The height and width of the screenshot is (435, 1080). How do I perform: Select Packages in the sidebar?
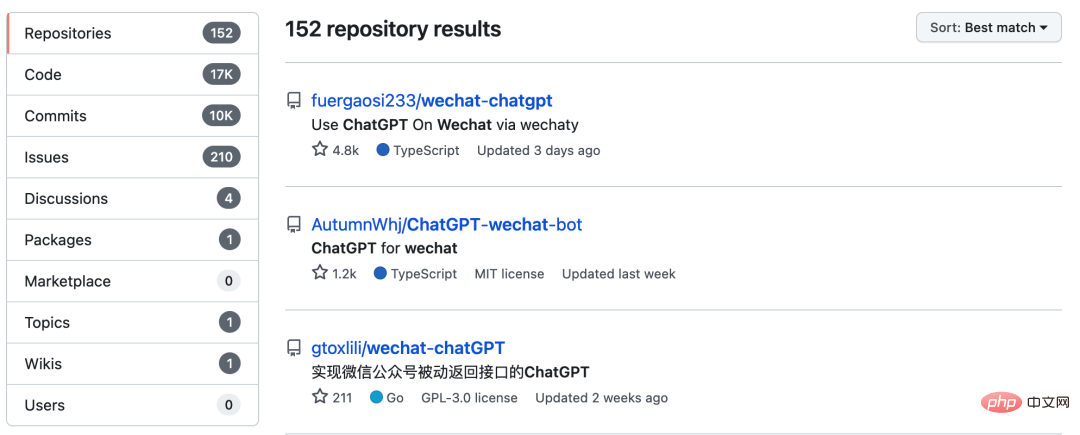point(133,240)
